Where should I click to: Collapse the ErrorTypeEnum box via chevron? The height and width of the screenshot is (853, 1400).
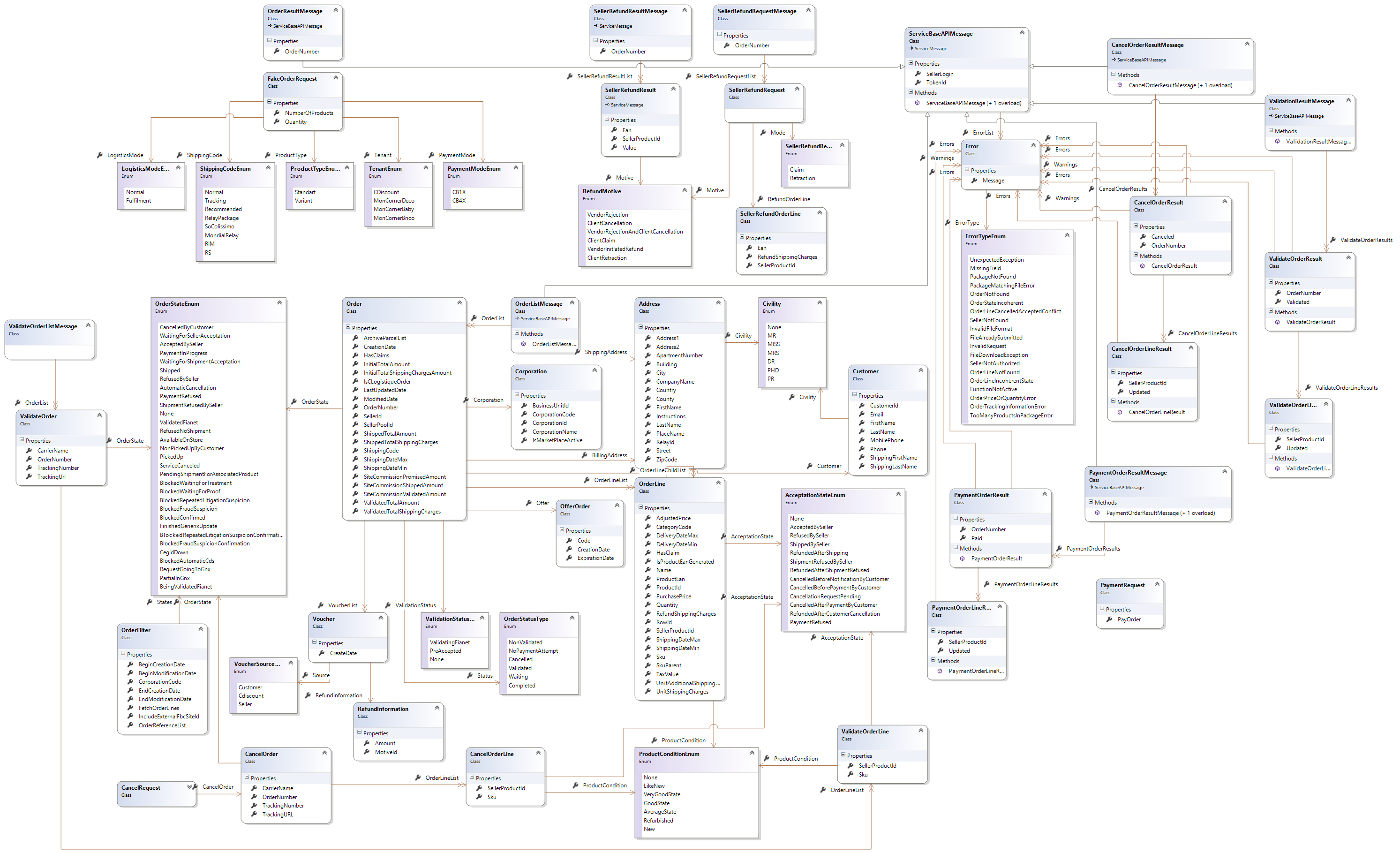[x=1067, y=234]
